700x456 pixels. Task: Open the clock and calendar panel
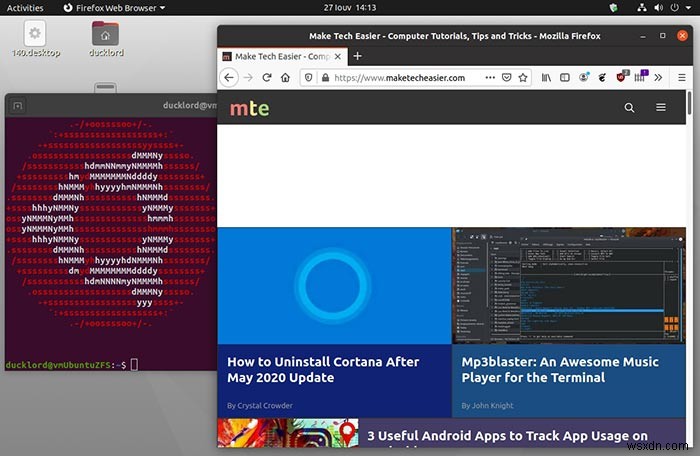pos(350,8)
